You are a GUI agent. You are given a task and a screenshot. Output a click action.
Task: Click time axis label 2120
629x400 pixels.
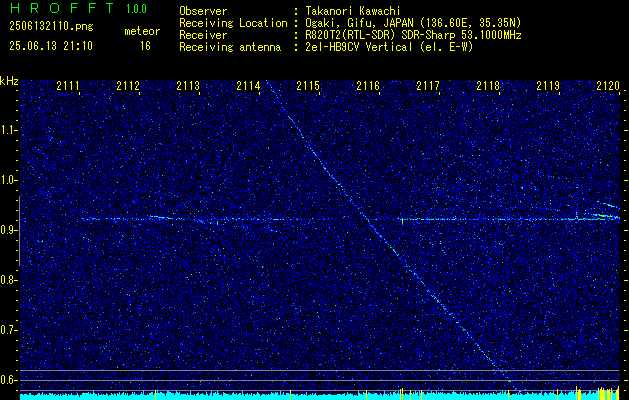coord(608,85)
